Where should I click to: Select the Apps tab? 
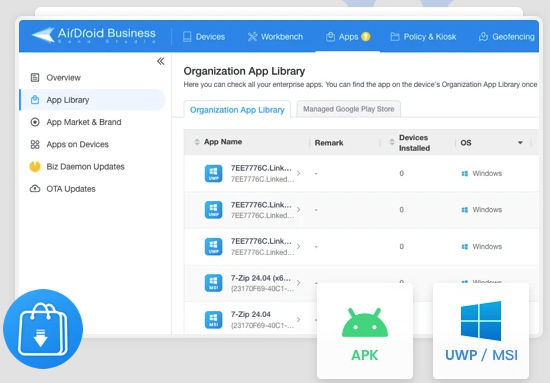pyautogui.click(x=348, y=36)
